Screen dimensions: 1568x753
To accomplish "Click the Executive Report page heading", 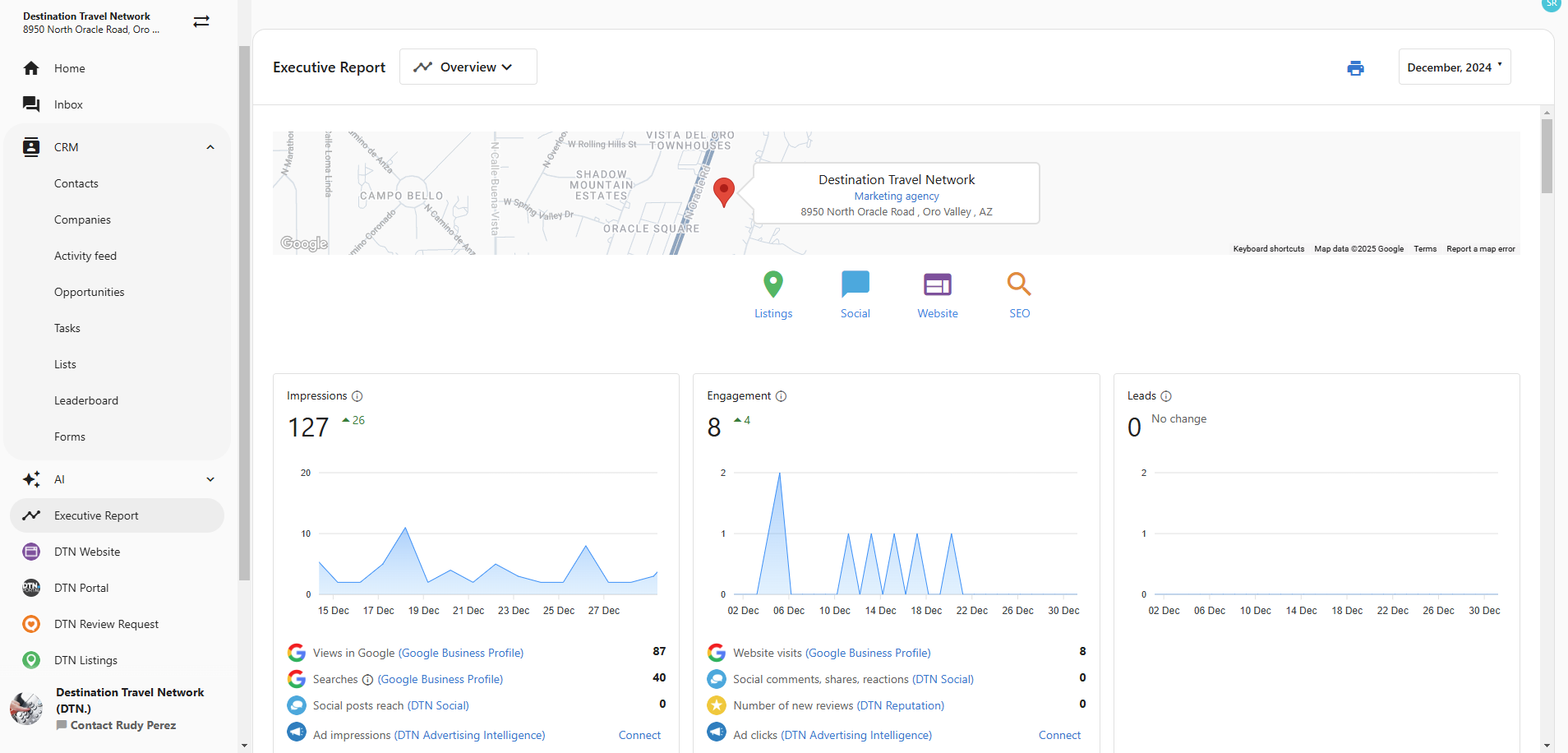I will point(329,67).
